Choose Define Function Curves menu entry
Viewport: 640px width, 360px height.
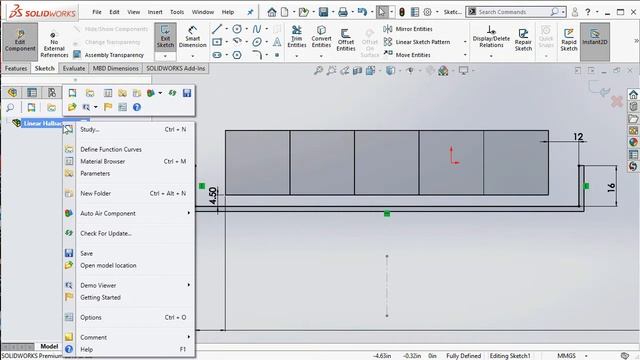tap(129, 149)
